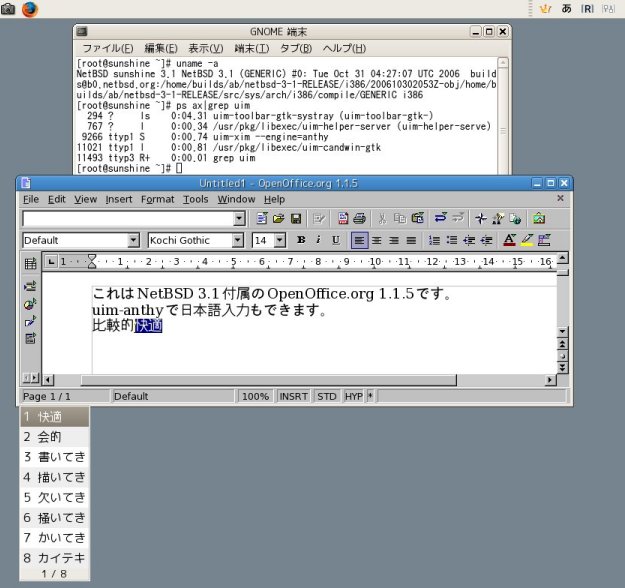Click the Cut scissors icon

pos(382,218)
